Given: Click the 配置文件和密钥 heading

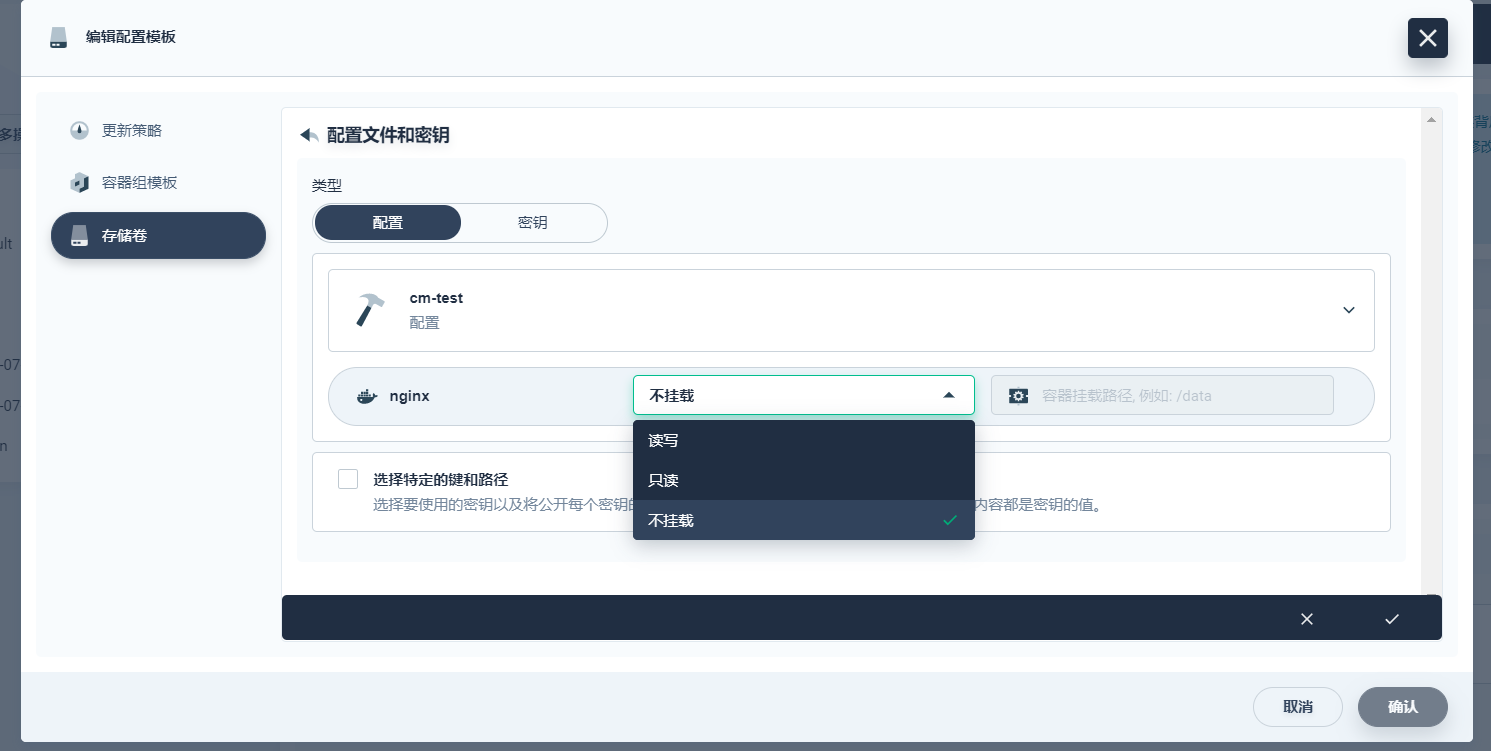Looking at the screenshot, I should 388,136.
